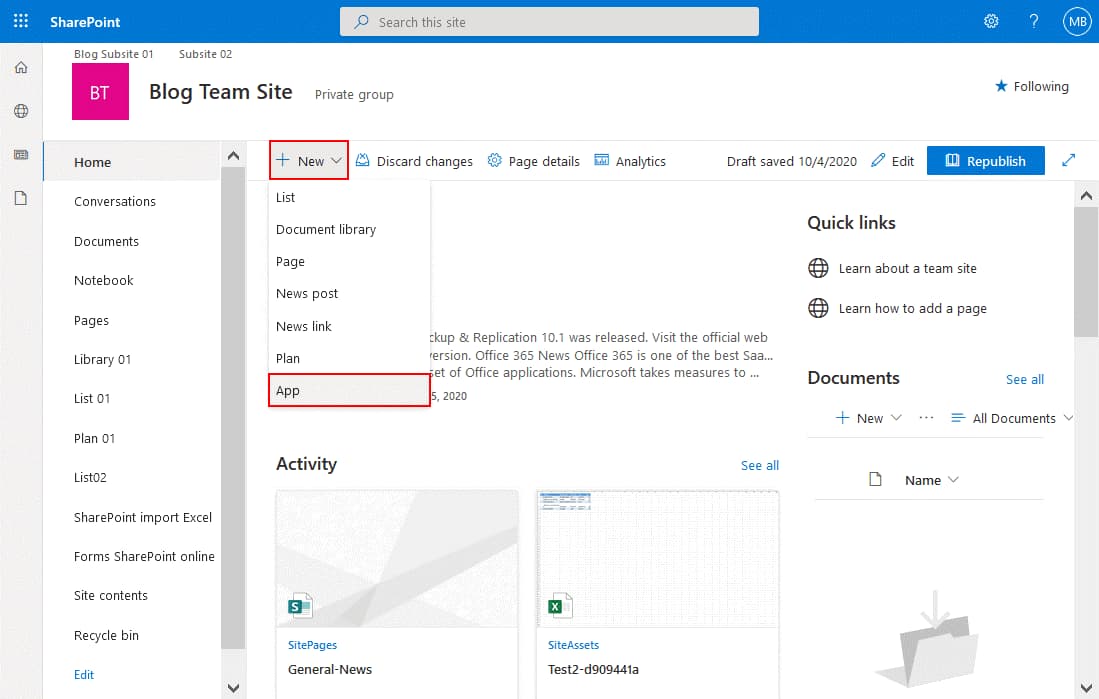Select the Home icon in left rail

click(20, 67)
